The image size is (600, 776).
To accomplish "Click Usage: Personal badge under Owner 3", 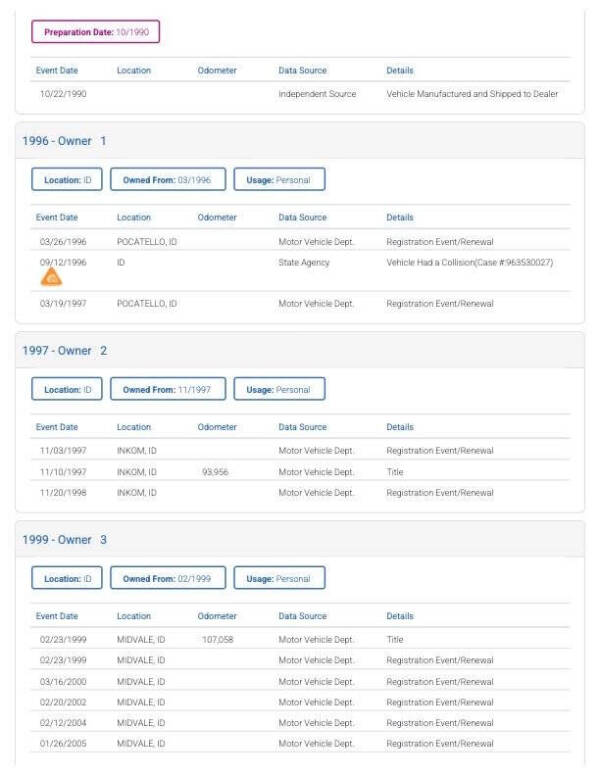I will pyautogui.click(x=279, y=578).
